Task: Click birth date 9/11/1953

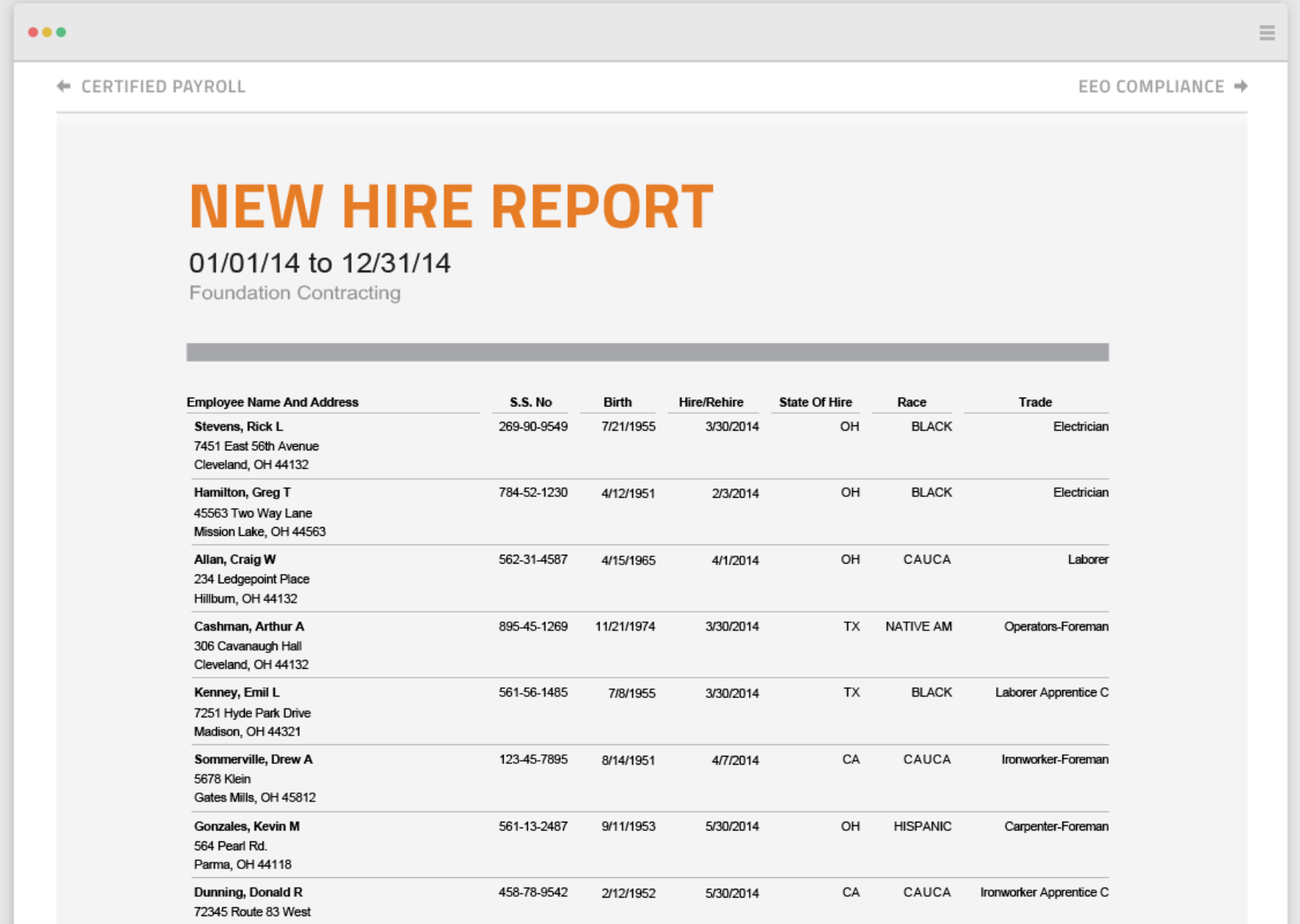Action: [628, 826]
